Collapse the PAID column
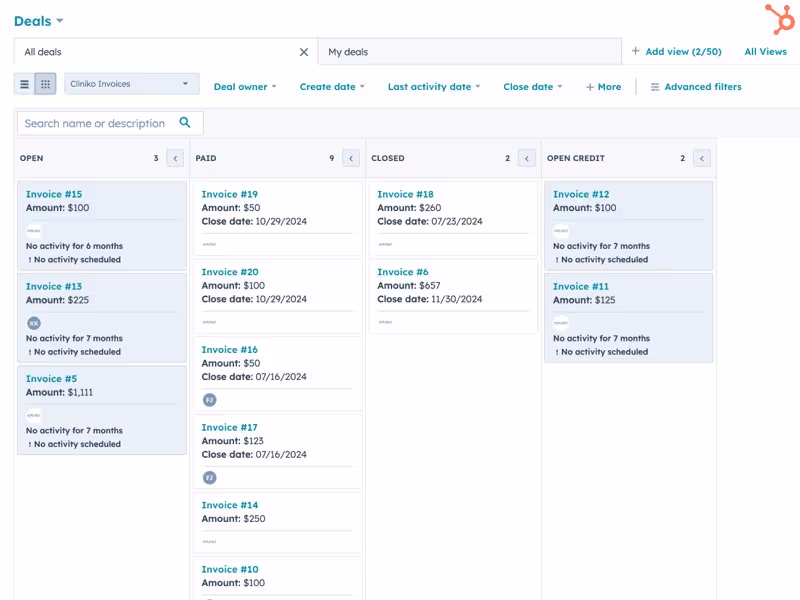The image size is (800, 600). 350,158
